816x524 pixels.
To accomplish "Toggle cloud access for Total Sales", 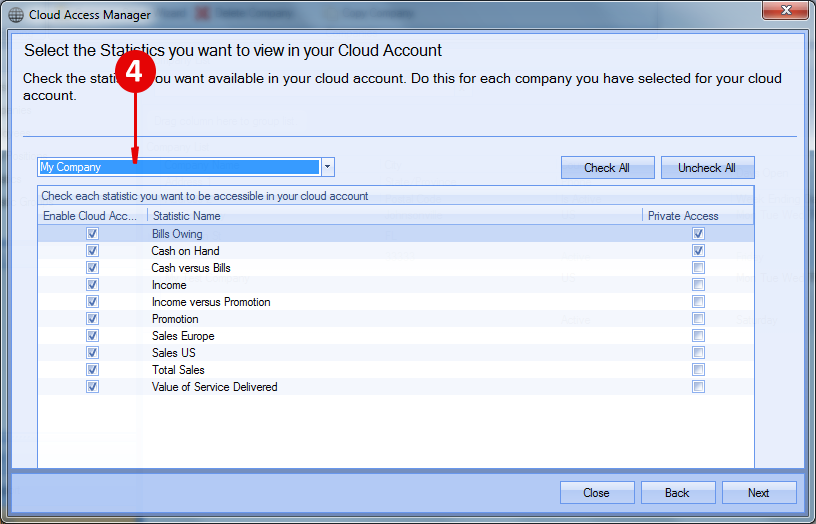I will coord(93,369).
